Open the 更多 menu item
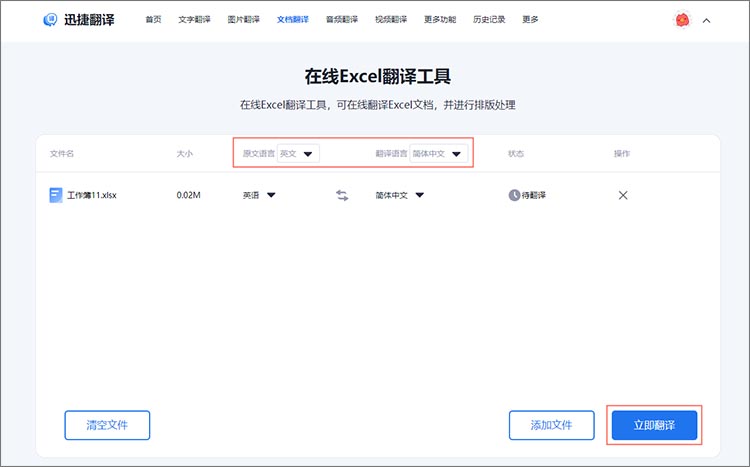Viewport: 750px width, 467px height. coord(530,20)
